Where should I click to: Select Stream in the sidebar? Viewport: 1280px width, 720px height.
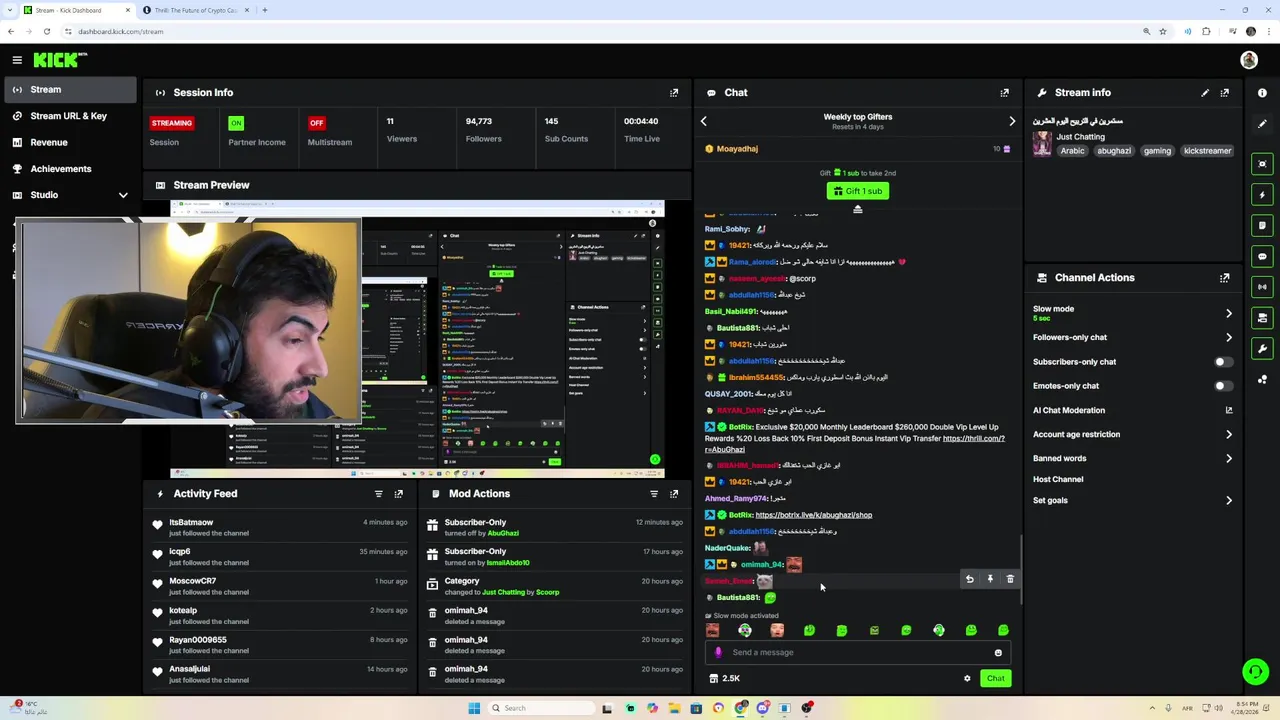click(x=69, y=90)
